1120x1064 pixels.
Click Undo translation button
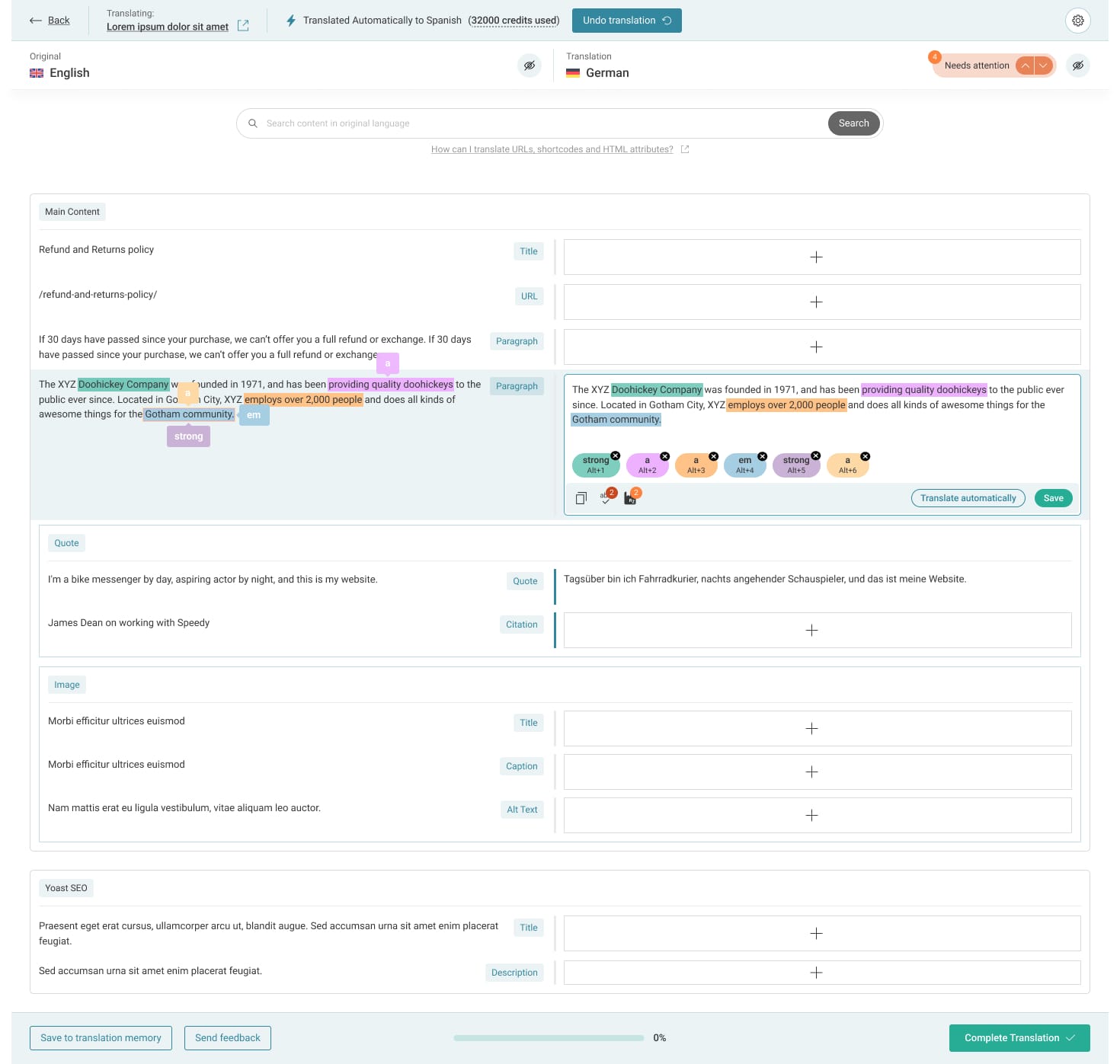click(x=627, y=21)
